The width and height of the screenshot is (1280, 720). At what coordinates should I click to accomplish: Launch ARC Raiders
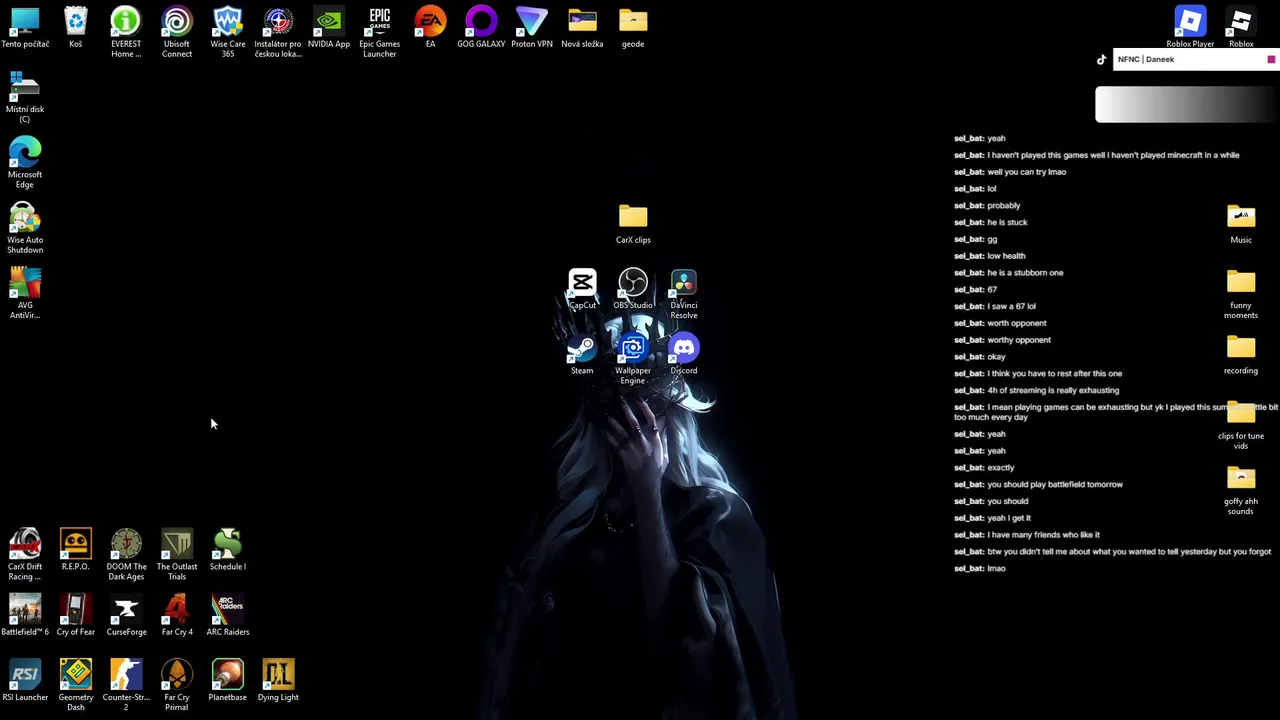pyautogui.click(x=228, y=616)
